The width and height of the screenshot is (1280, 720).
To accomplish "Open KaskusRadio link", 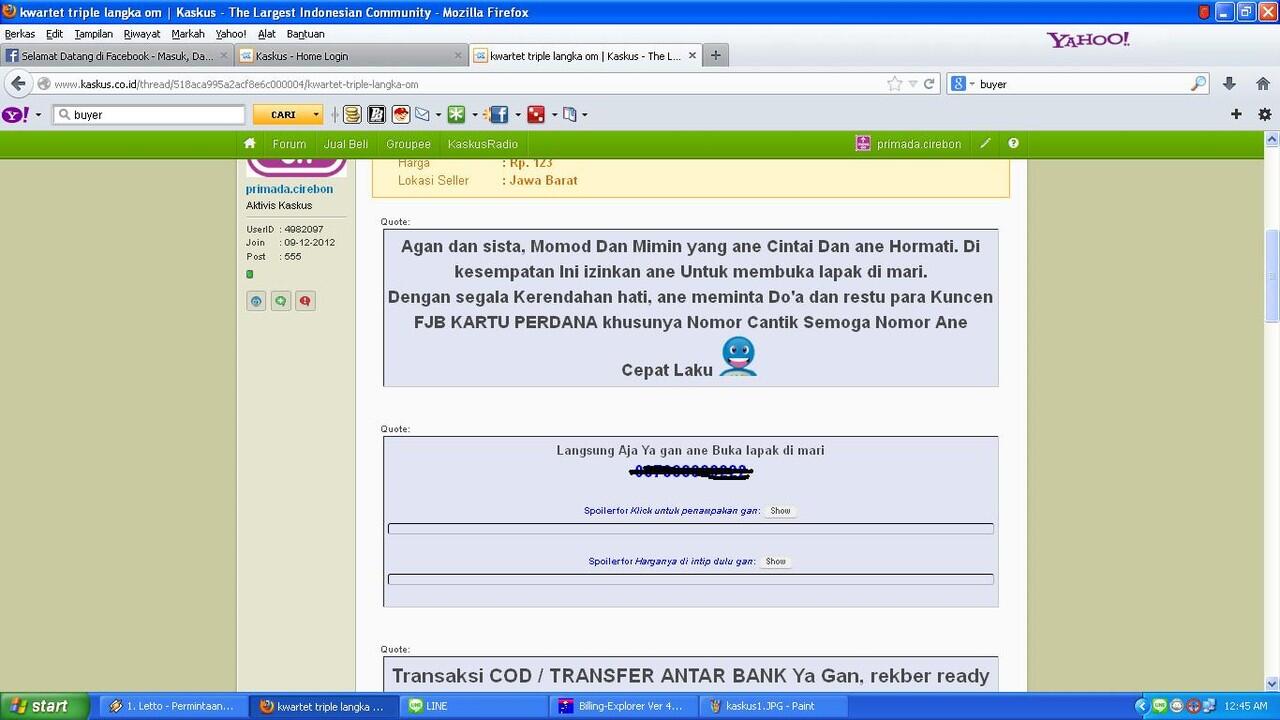I will coord(483,144).
